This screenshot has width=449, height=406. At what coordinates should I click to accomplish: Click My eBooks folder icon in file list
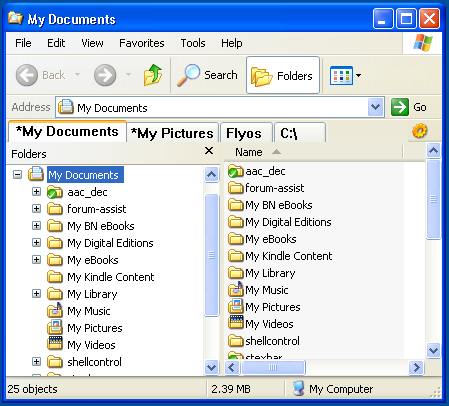(236, 239)
